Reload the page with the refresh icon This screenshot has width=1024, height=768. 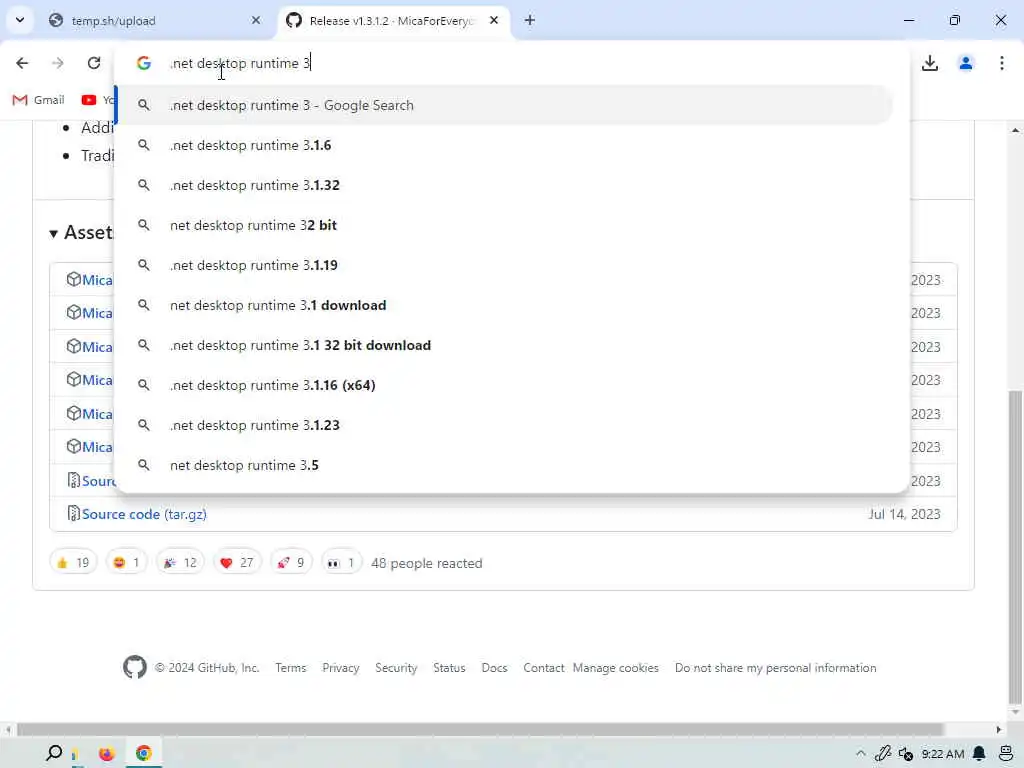[94, 63]
